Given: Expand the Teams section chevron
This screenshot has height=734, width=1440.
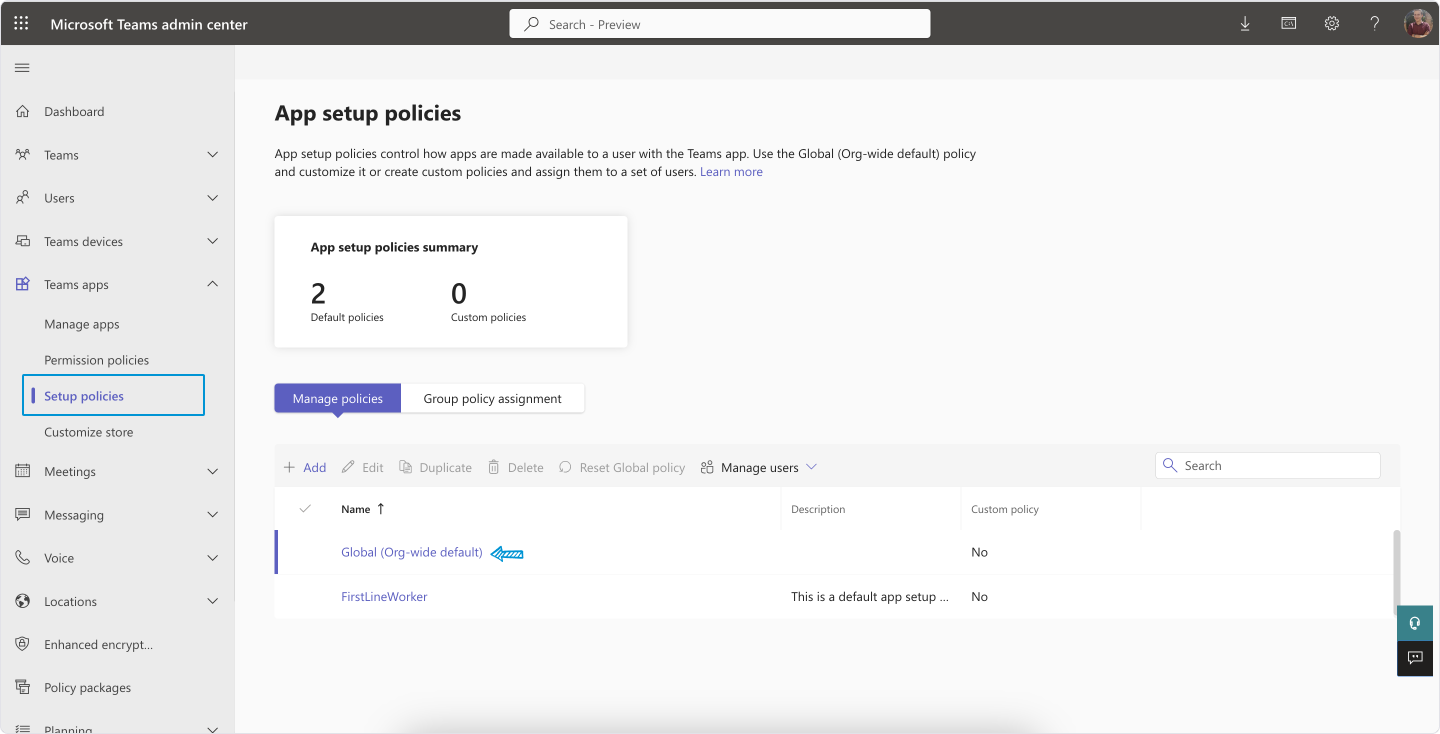Looking at the screenshot, I should click(x=212, y=155).
